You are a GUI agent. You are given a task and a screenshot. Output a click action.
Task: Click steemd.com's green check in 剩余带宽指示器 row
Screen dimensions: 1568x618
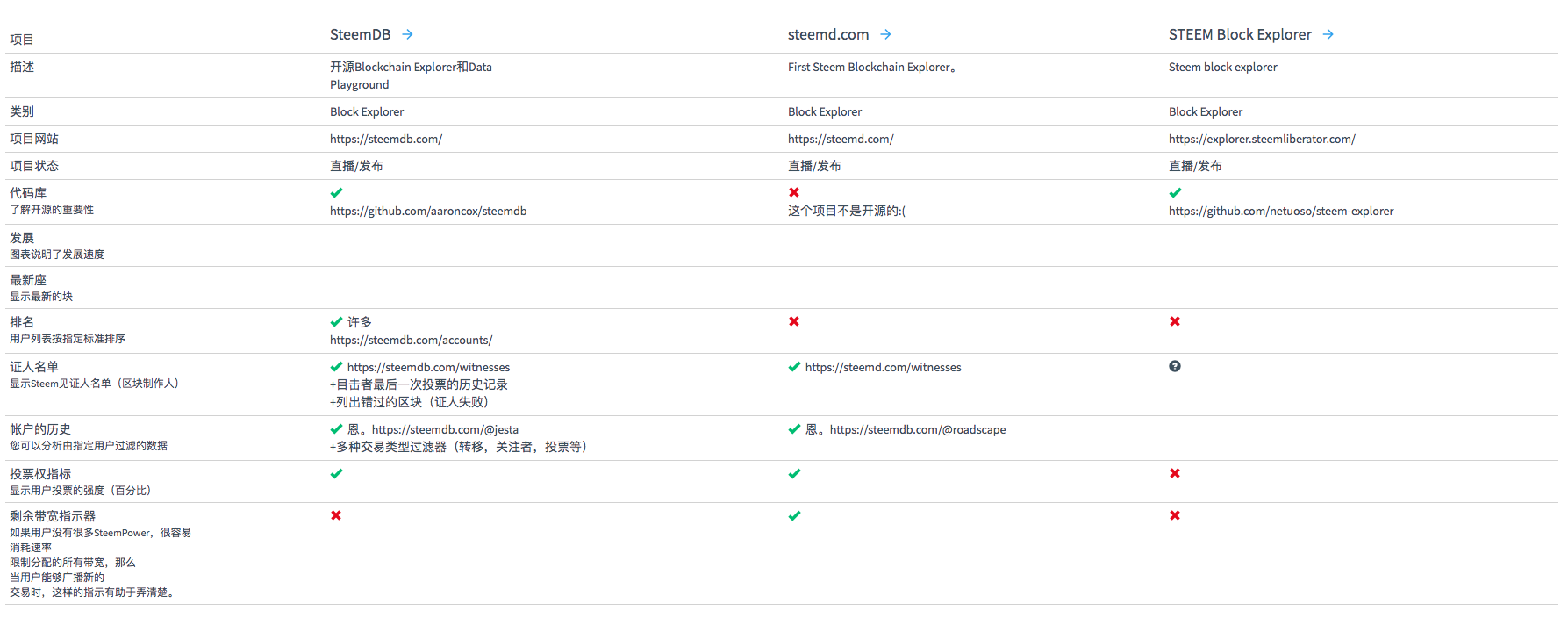(794, 515)
